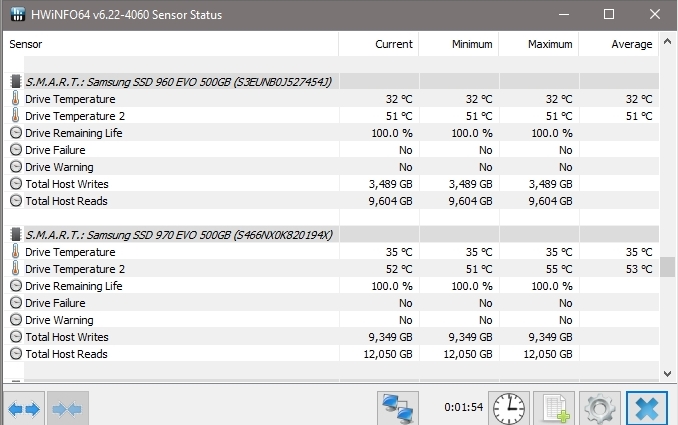
Task: Close sensors with blue X button
Action: click(646, 408)
